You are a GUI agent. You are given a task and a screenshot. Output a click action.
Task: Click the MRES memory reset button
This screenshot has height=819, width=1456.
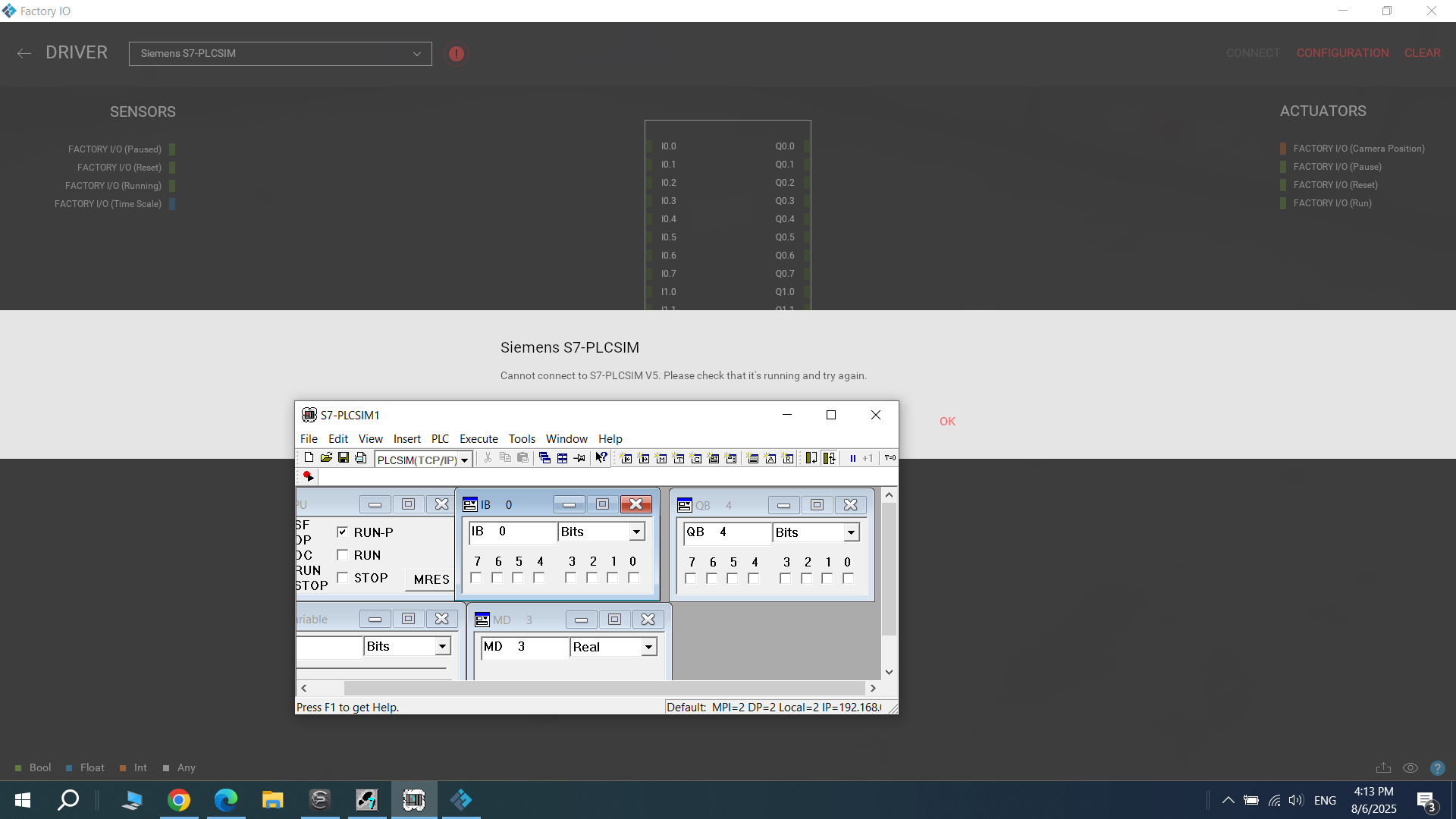pos(431,579)
